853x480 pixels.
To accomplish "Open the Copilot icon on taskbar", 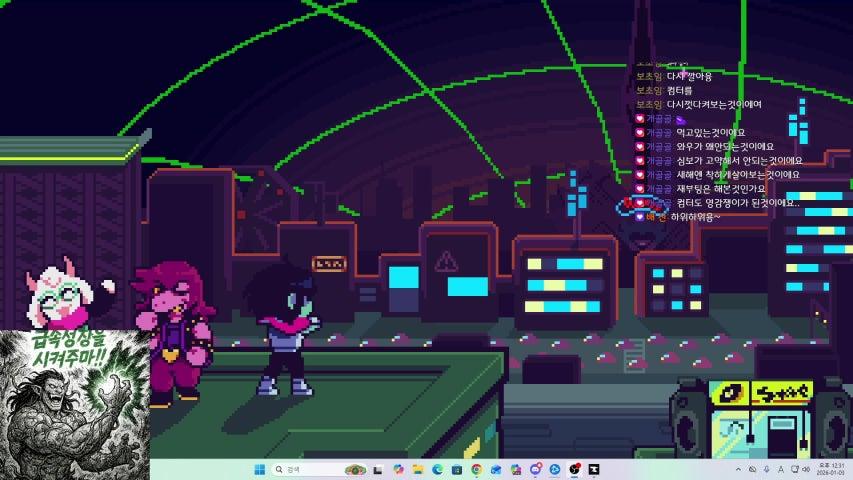I will (x=398, y=469).
